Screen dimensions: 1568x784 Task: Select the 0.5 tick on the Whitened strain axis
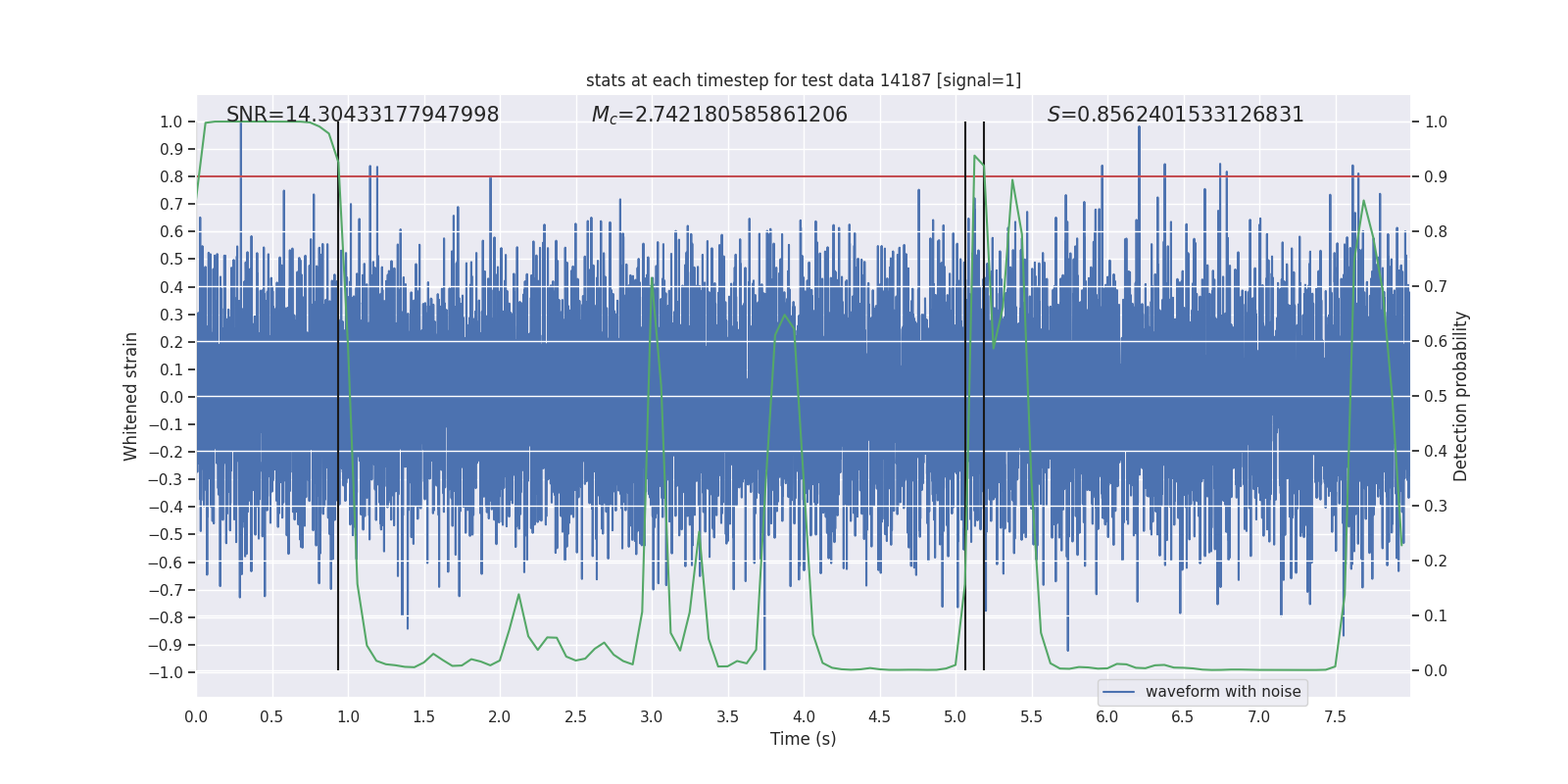(x=171, y=259)
